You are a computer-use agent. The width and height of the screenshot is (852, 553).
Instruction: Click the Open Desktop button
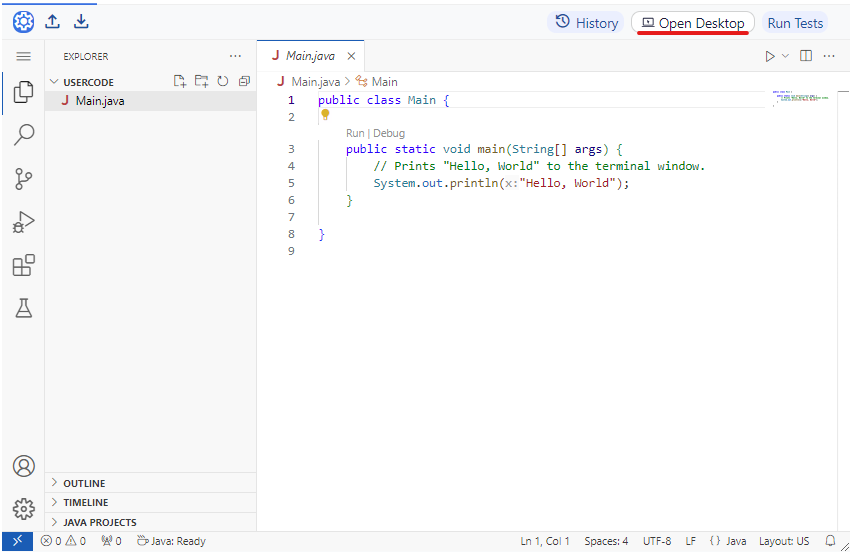(x=692, y=23)
